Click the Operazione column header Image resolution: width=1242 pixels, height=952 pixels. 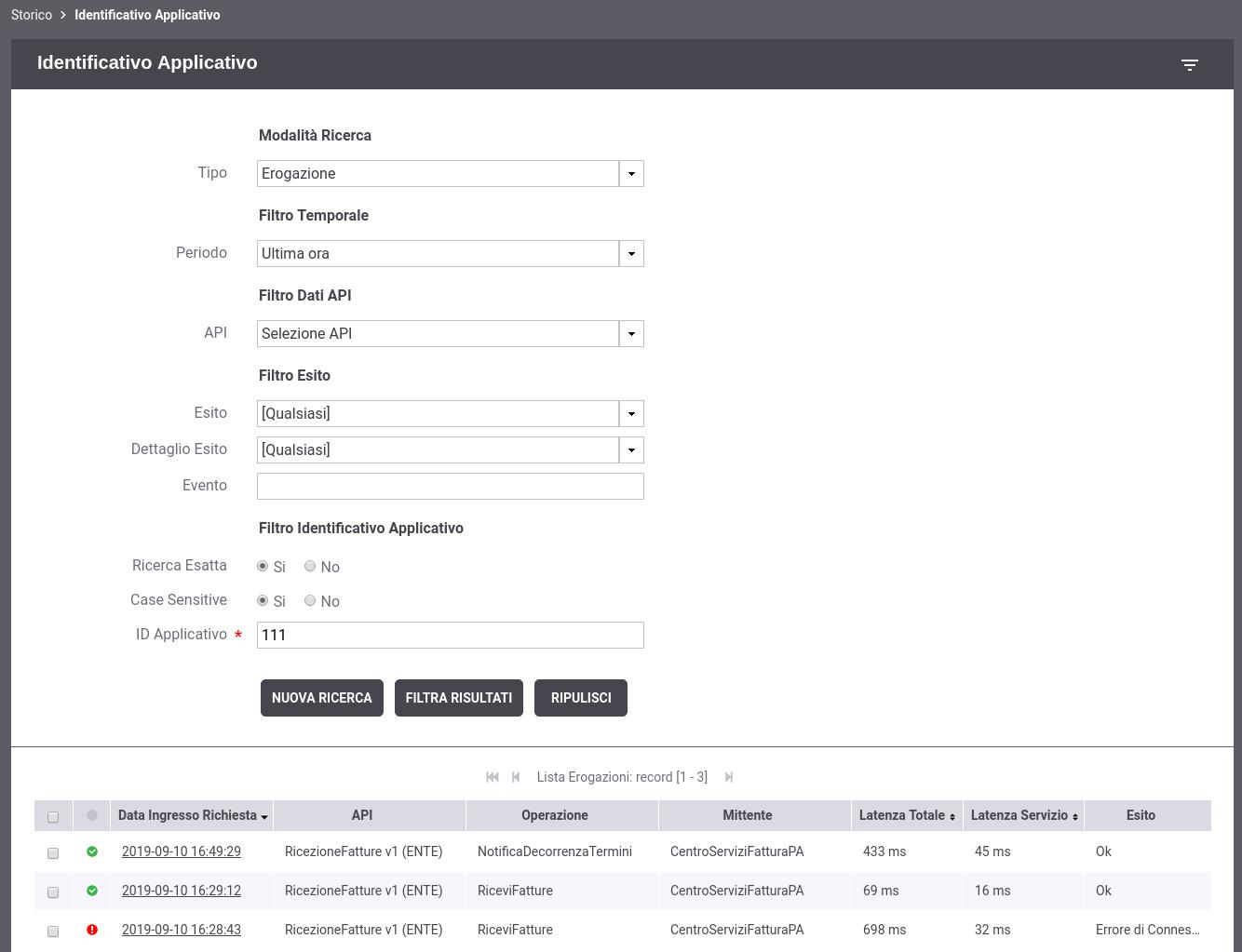555,815
